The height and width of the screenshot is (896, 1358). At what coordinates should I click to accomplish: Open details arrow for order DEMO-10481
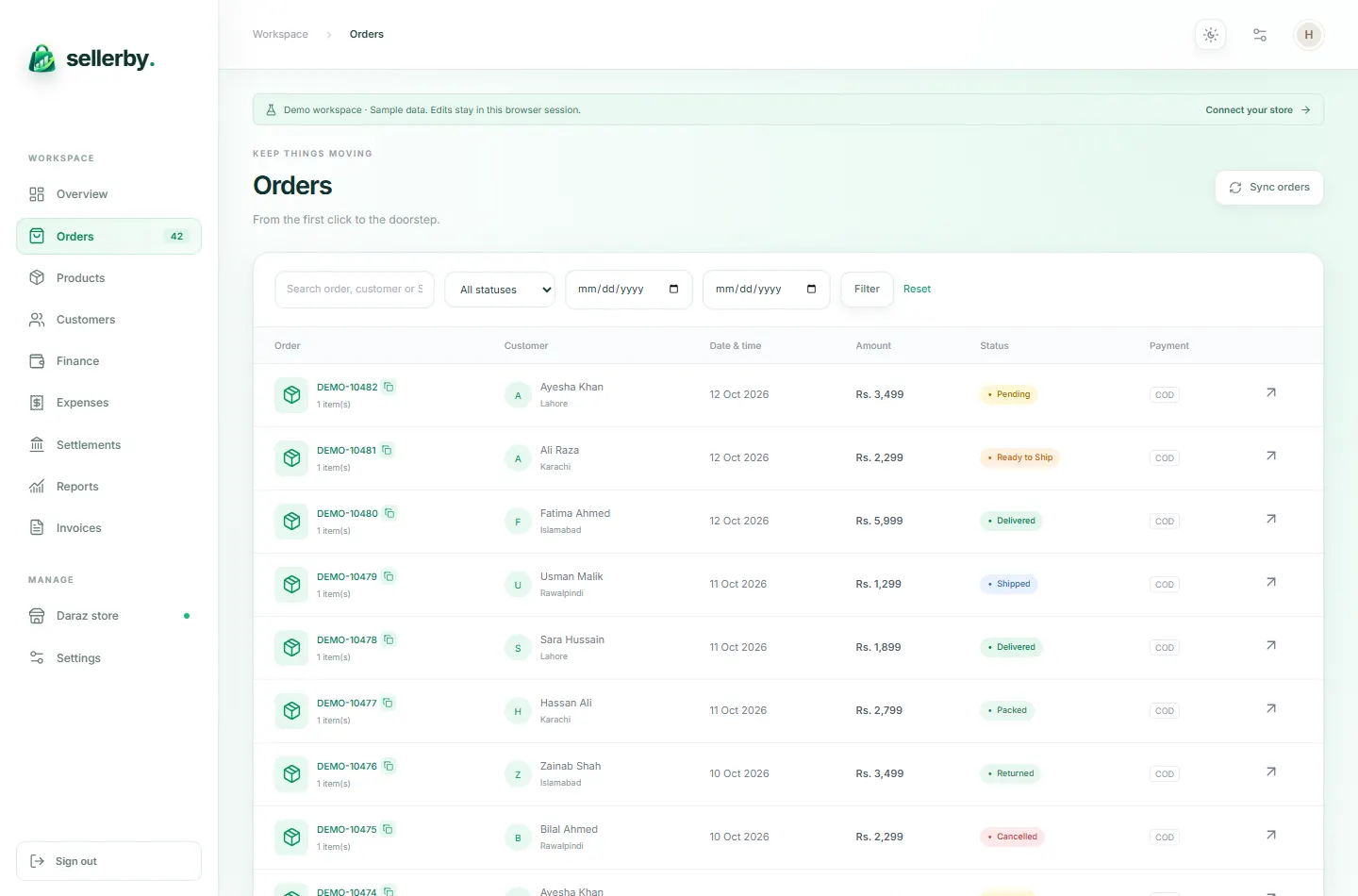click(x=1271, y=456)
